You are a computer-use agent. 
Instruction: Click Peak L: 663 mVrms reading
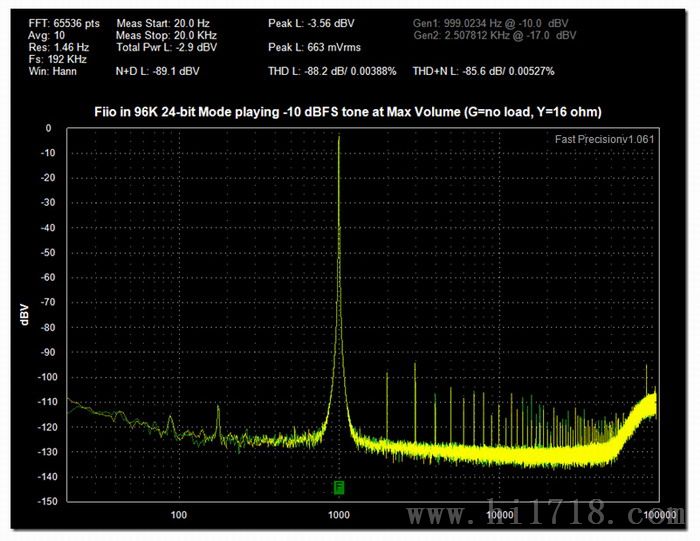[314, 47]
